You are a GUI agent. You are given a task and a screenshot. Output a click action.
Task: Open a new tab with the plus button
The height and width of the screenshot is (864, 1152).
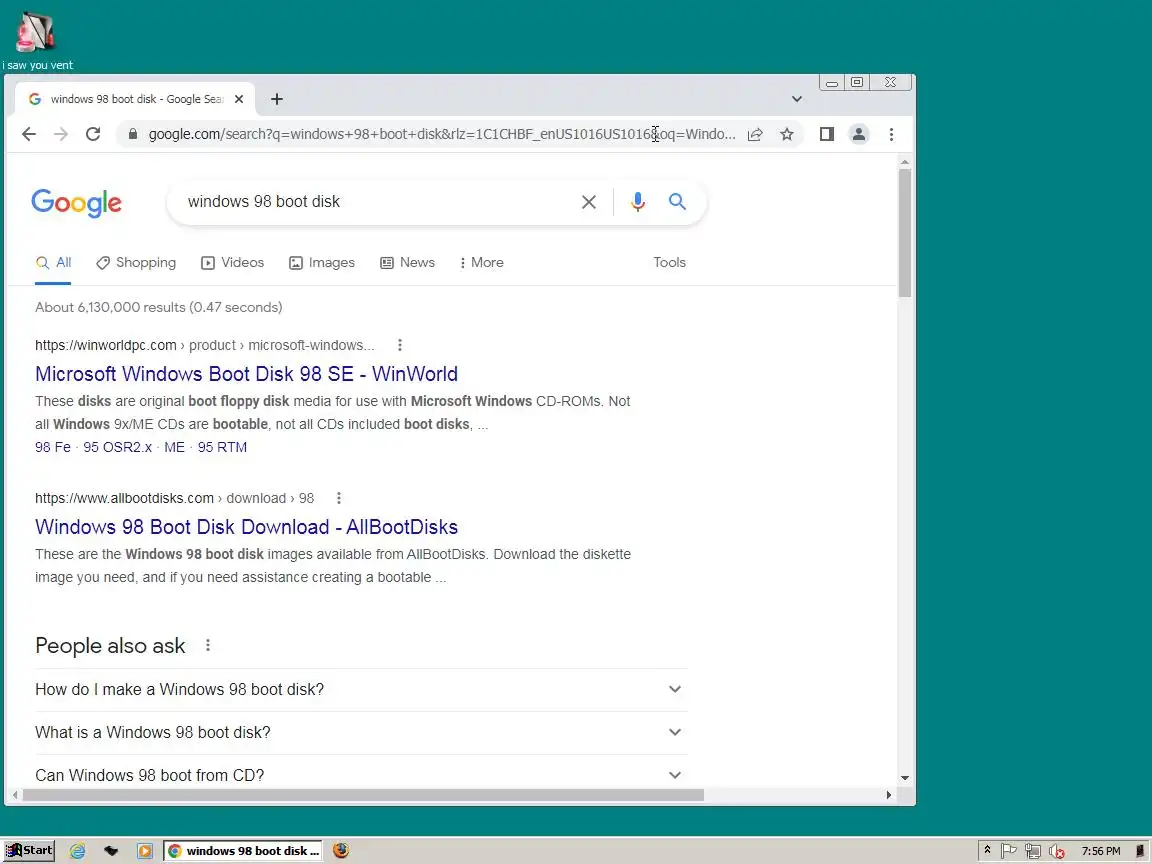[277, 99]
